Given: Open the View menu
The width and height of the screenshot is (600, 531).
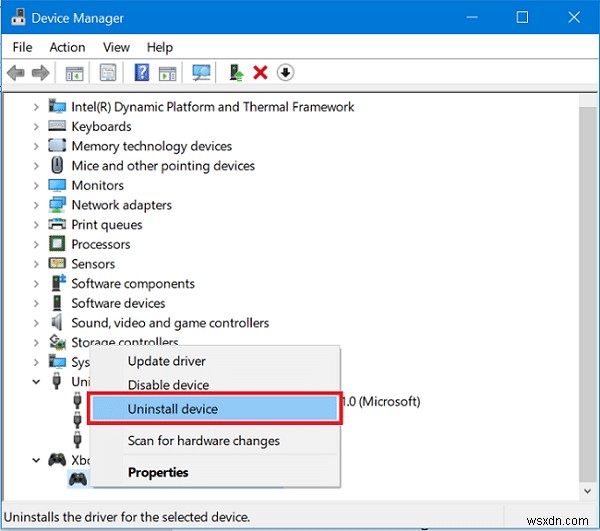Looking at the screenshot, I should 116,47.
